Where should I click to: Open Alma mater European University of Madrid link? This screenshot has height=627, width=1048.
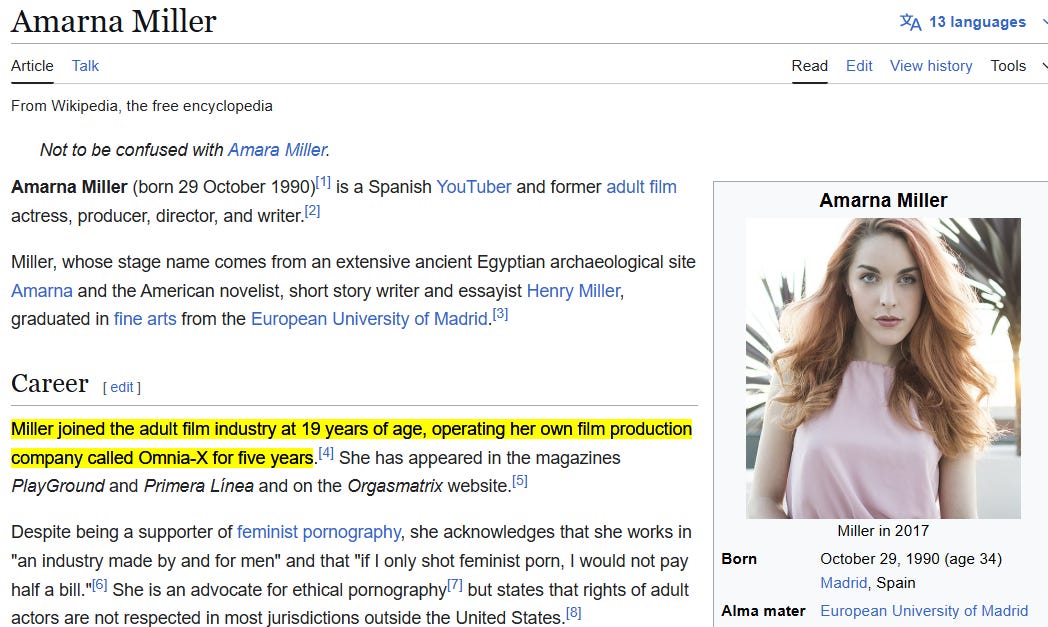coord(924,611)
